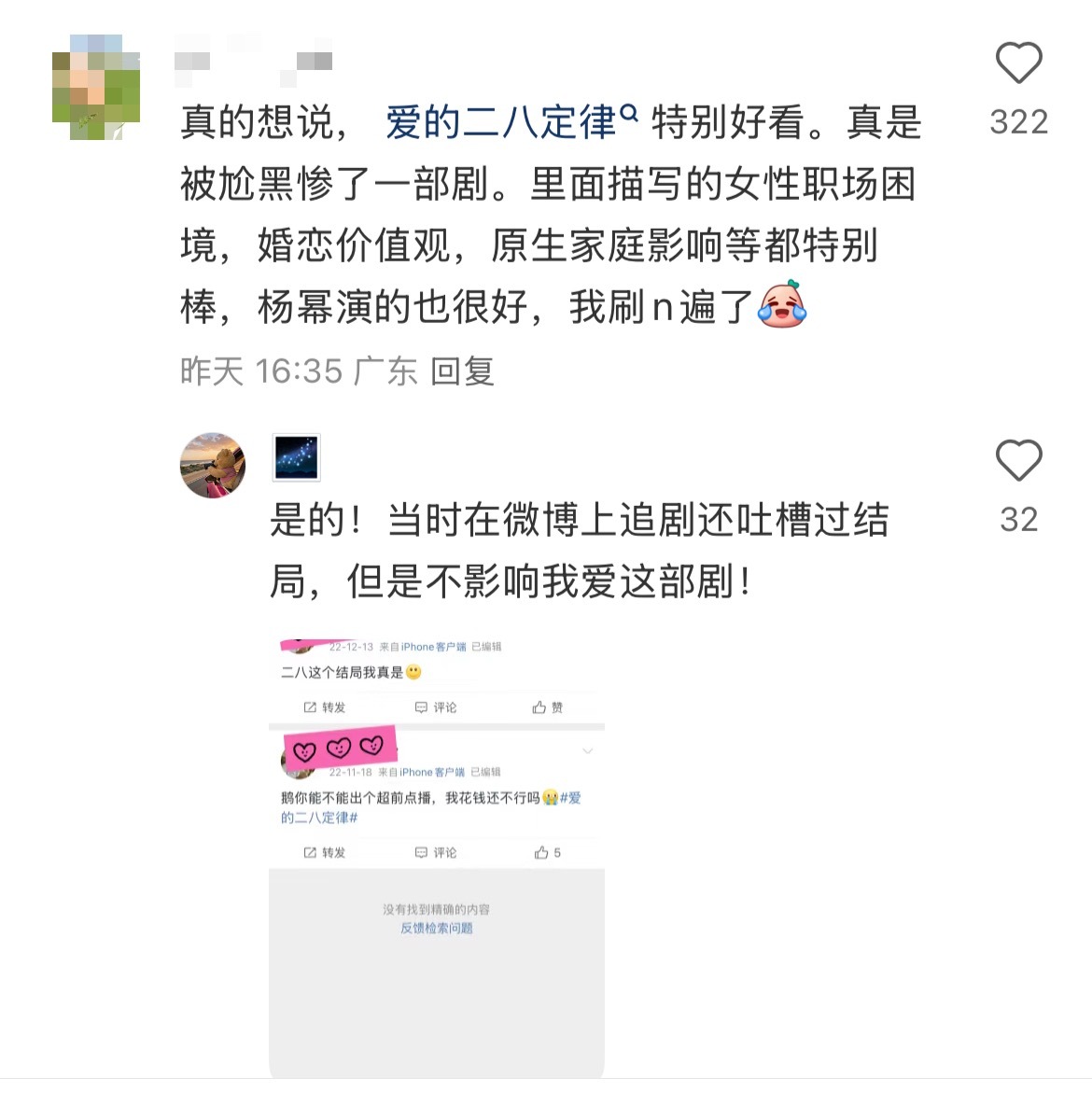The height and width of the screenshot is (1106, 1092).
Task: Tap the 赞 thumbs-up under 二八这个结局 post
Action: [x=548, y=707]
